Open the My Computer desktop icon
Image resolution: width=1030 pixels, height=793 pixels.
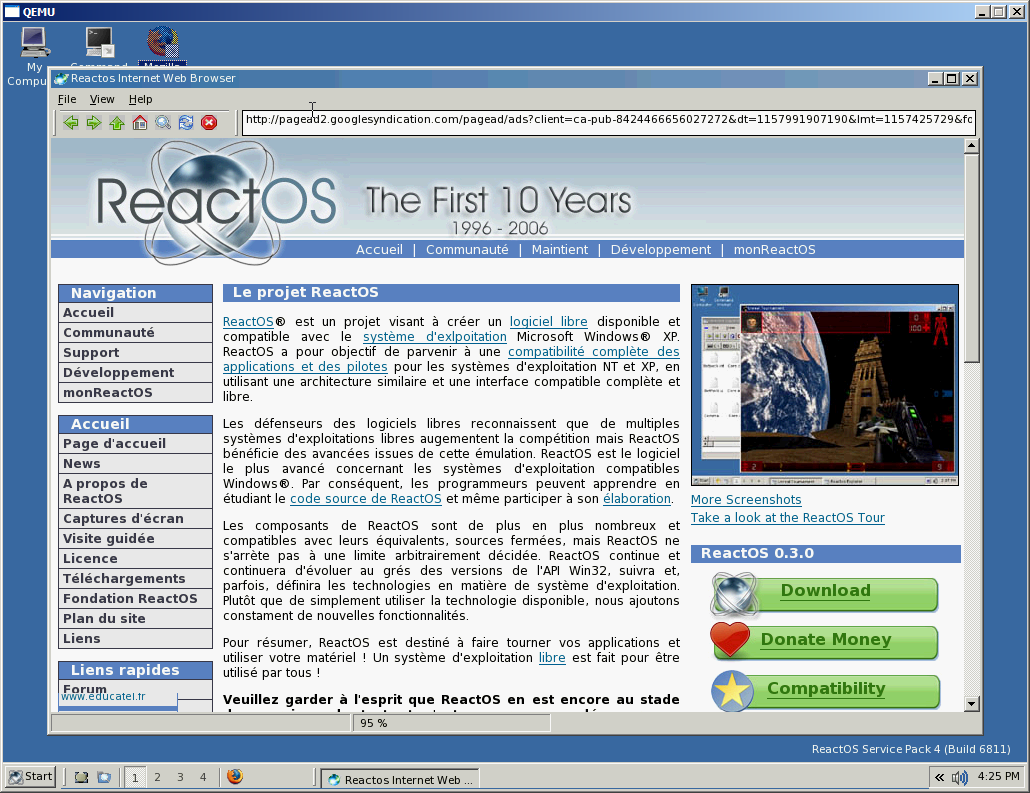click(x=34, y=57)
